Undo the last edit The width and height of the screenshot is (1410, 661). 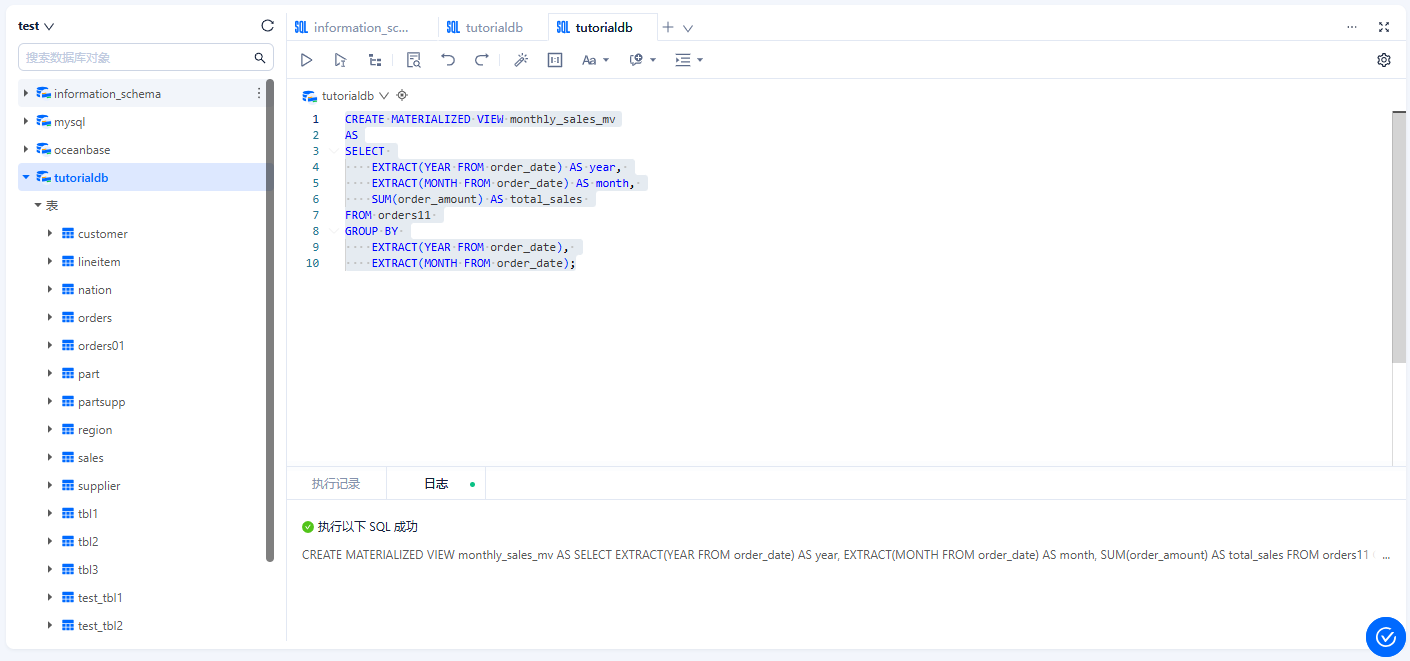point(448,60)
